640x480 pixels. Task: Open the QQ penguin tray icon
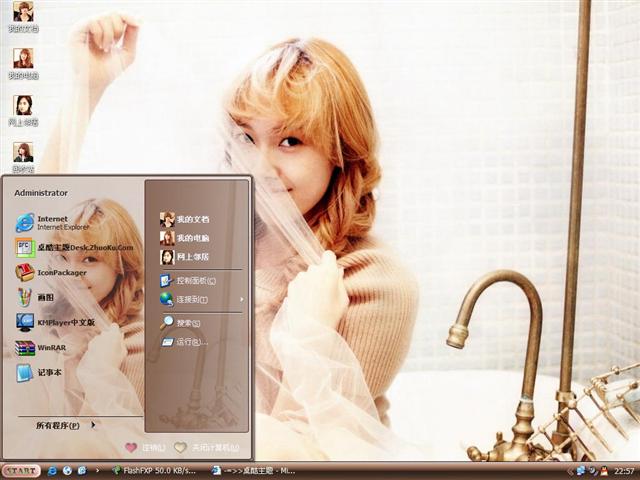604,471
